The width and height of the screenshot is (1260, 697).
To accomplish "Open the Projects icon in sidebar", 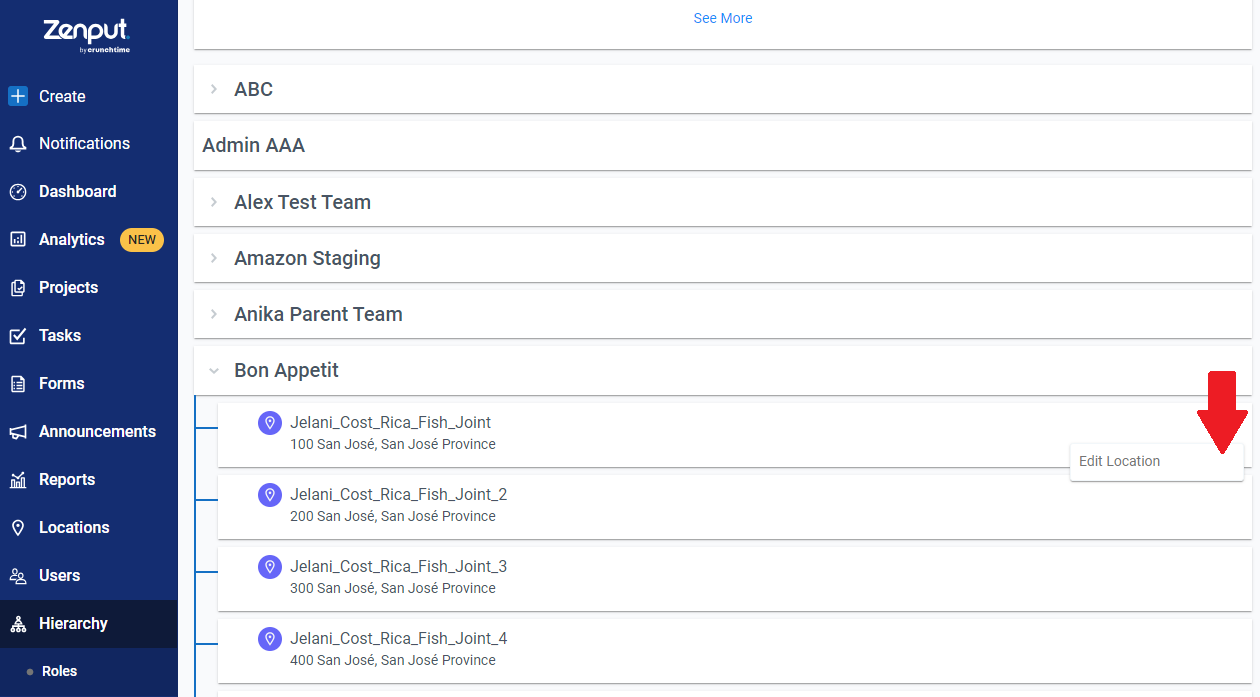I will (18, 288).
